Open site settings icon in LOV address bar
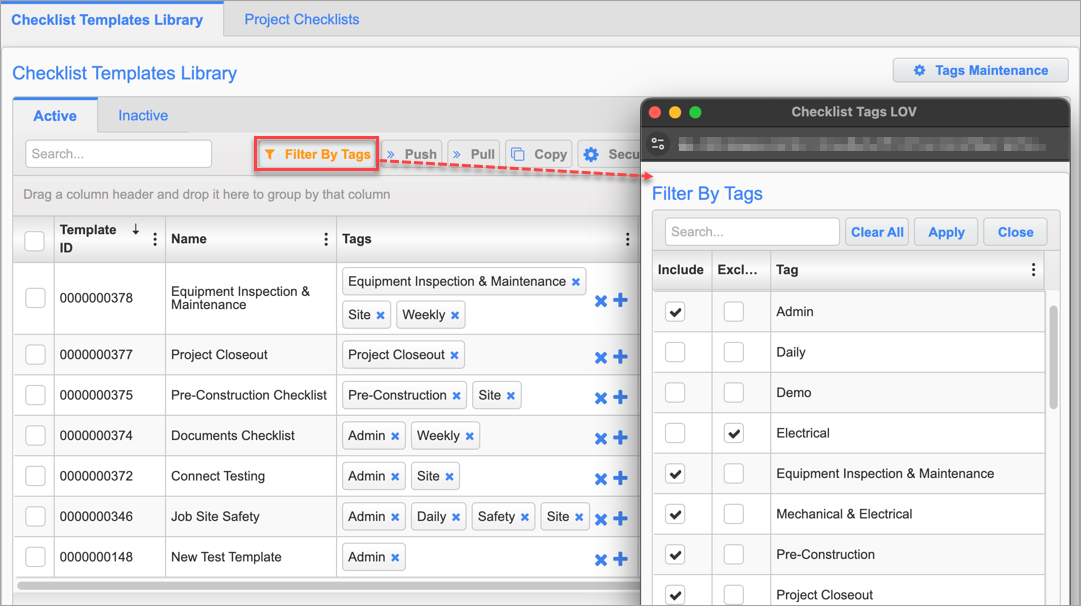Image resolution: width=1081 pixels, height=606 pixels. (x=658, y=143)
